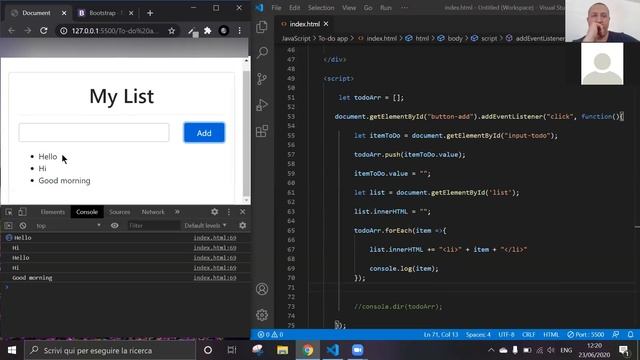
Task: Open the Default levels dropdown
Action: (x=205, y=226)
